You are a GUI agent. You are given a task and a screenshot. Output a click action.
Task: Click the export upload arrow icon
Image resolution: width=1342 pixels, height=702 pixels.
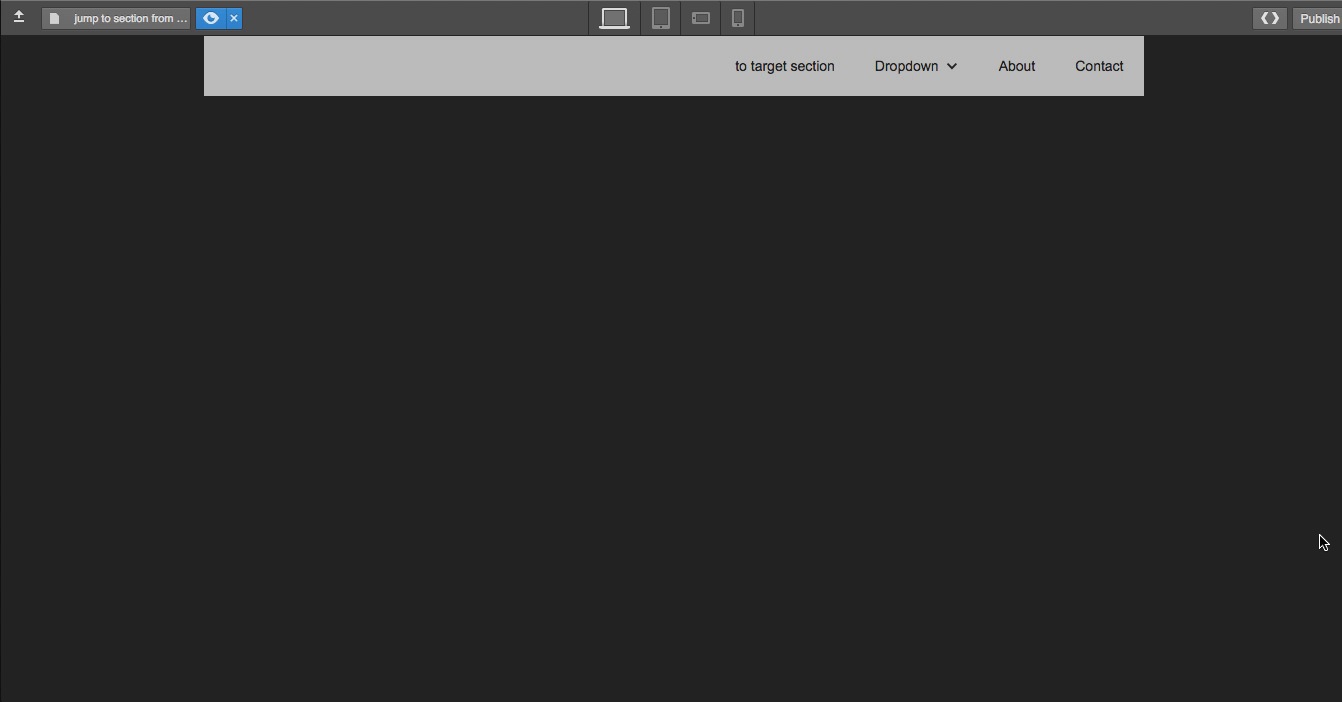18,17
